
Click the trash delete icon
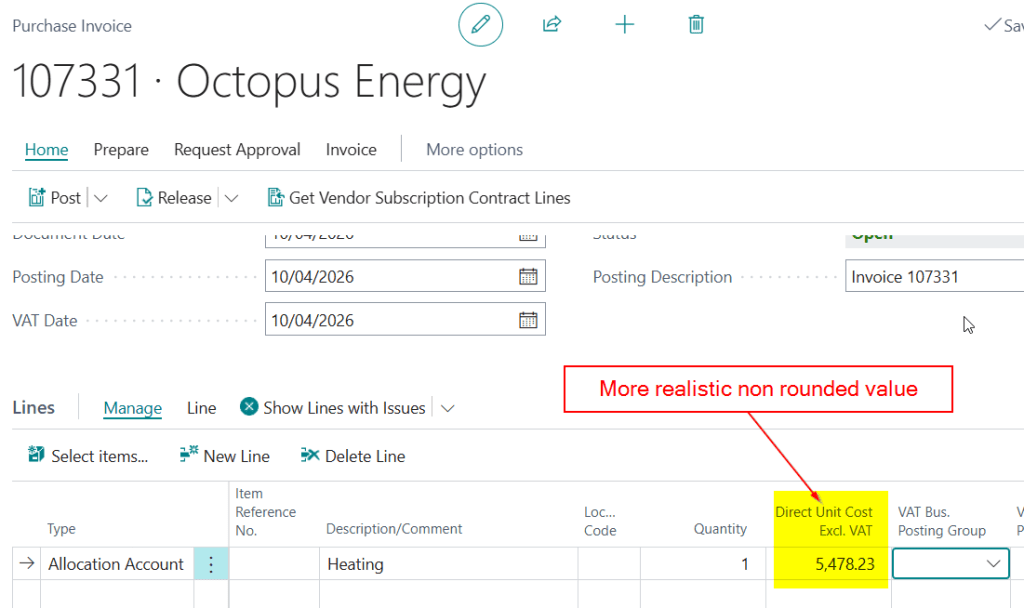coord(696,25)
